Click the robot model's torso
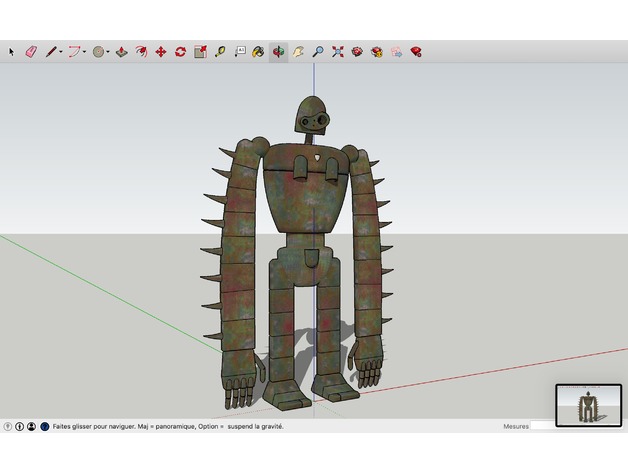 305,188
